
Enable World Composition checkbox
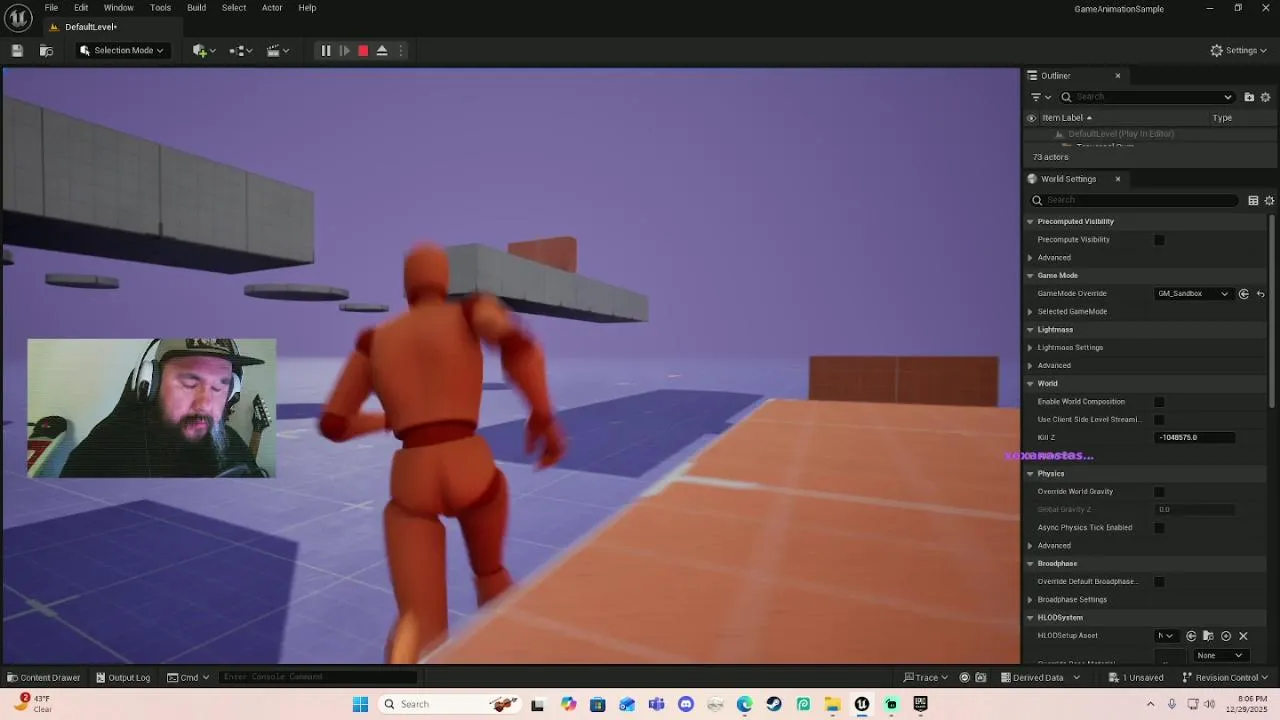1159,402
